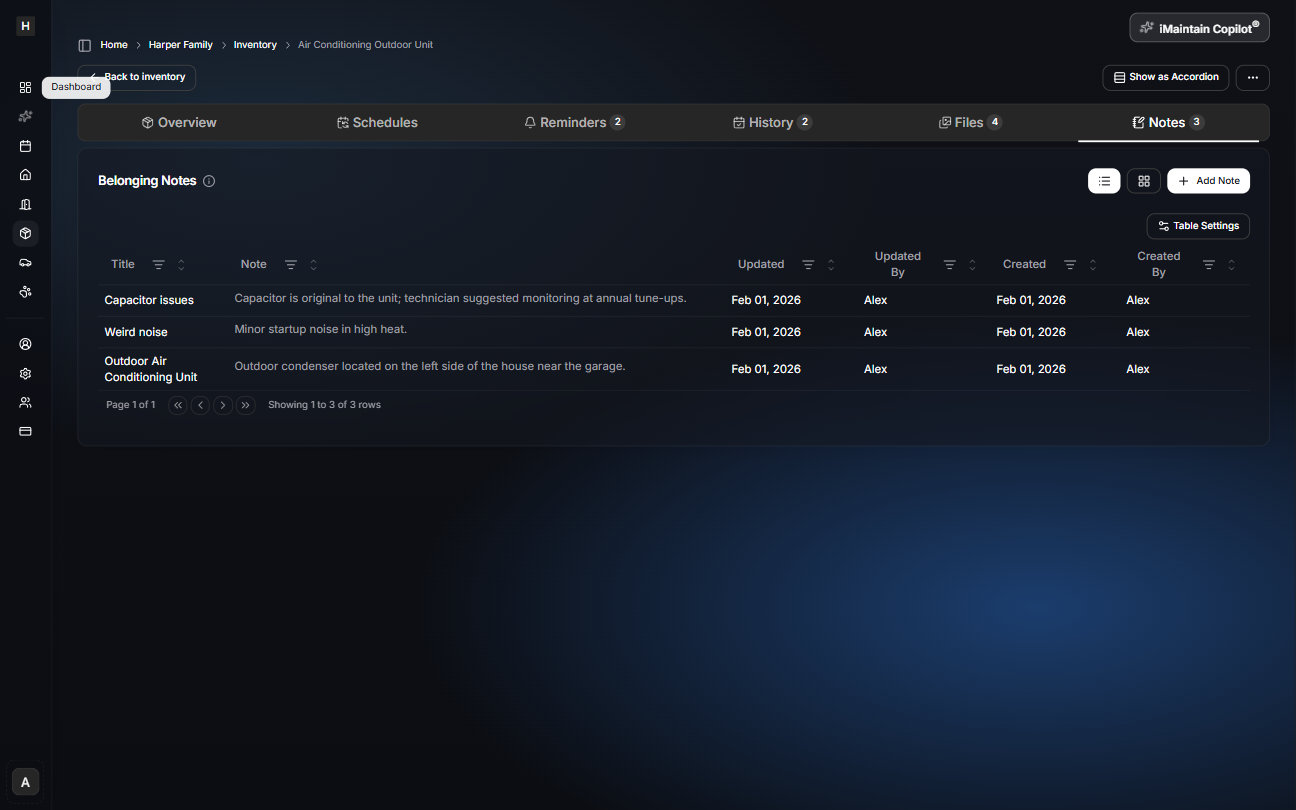
Task: Open the calendar icon in the sidebar
Action: click(x=26, y=146)
